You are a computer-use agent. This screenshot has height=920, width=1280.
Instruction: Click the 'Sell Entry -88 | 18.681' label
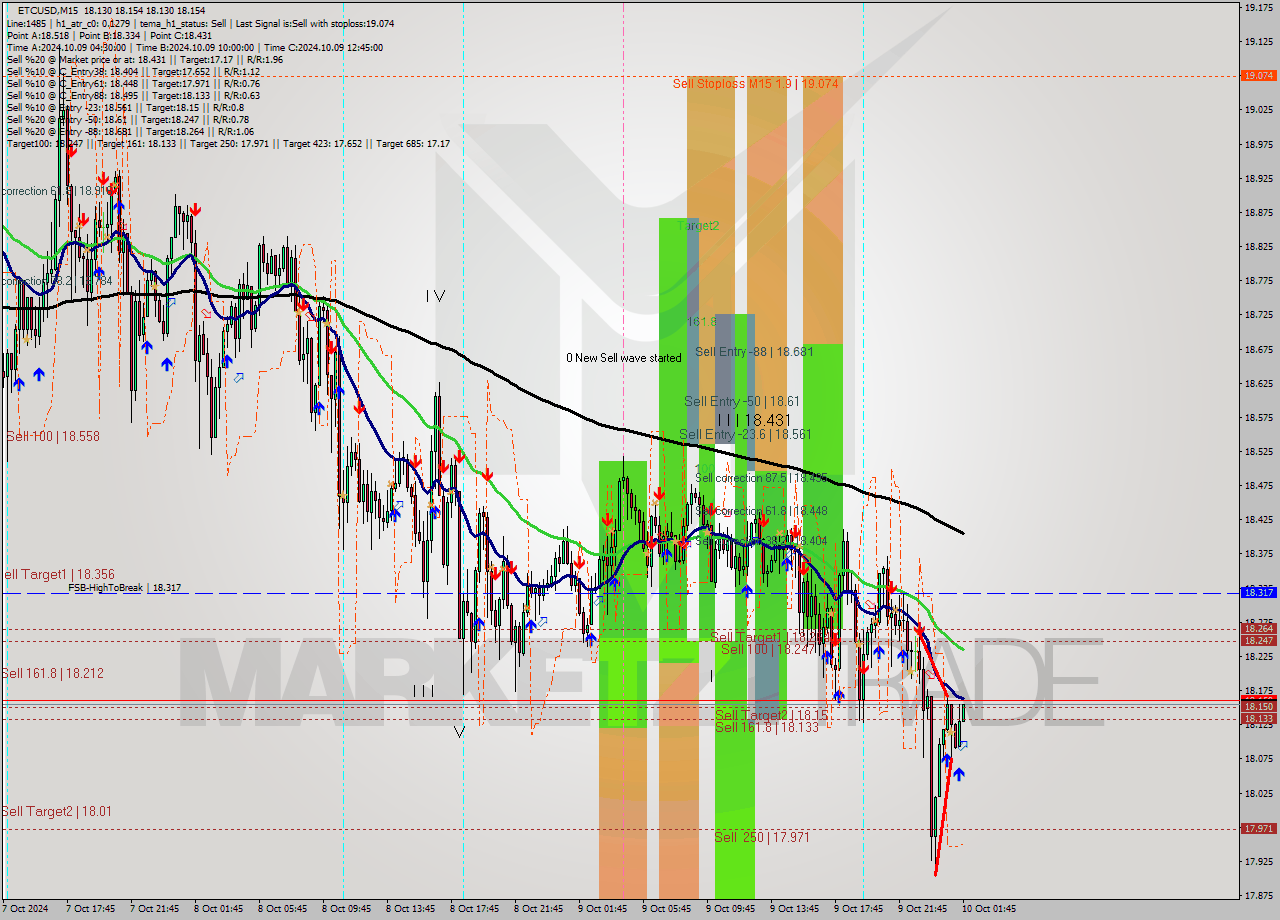coord(754,352)
